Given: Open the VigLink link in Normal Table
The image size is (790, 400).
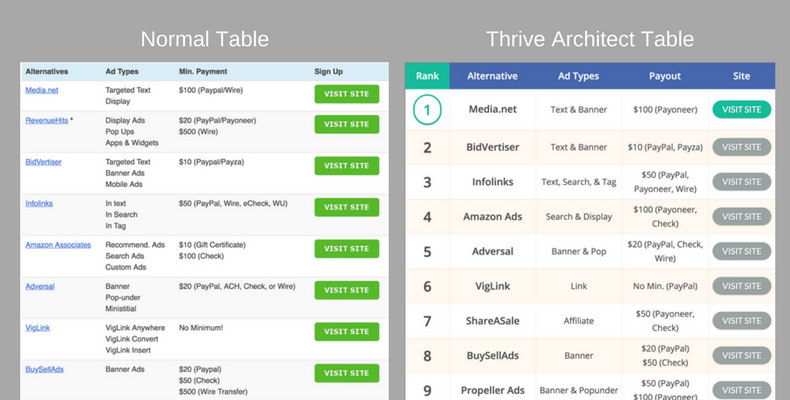Looking at the screenshot, I should tap(38, 328).
